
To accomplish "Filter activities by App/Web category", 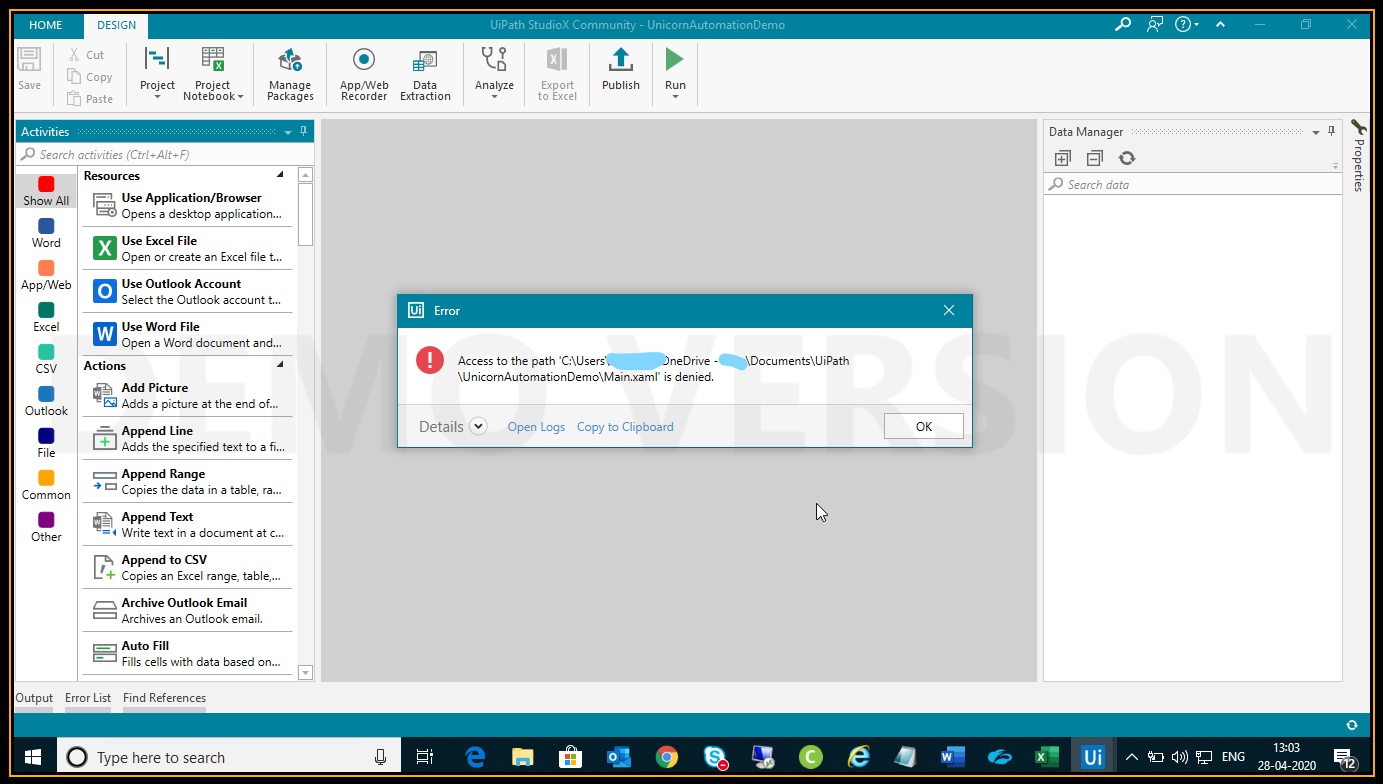I will point(46,275).
